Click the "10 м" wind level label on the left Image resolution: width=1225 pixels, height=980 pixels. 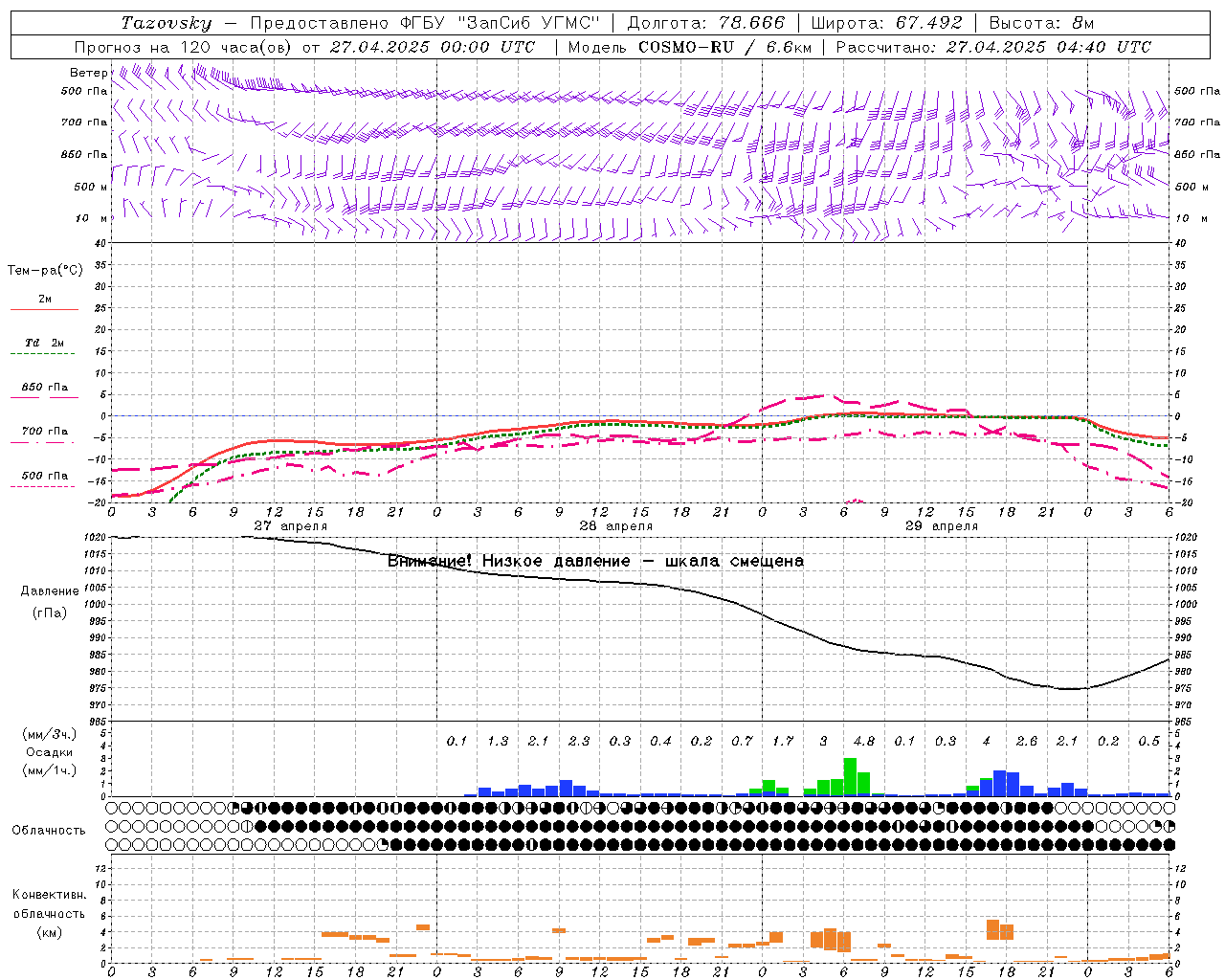point(91,218)
